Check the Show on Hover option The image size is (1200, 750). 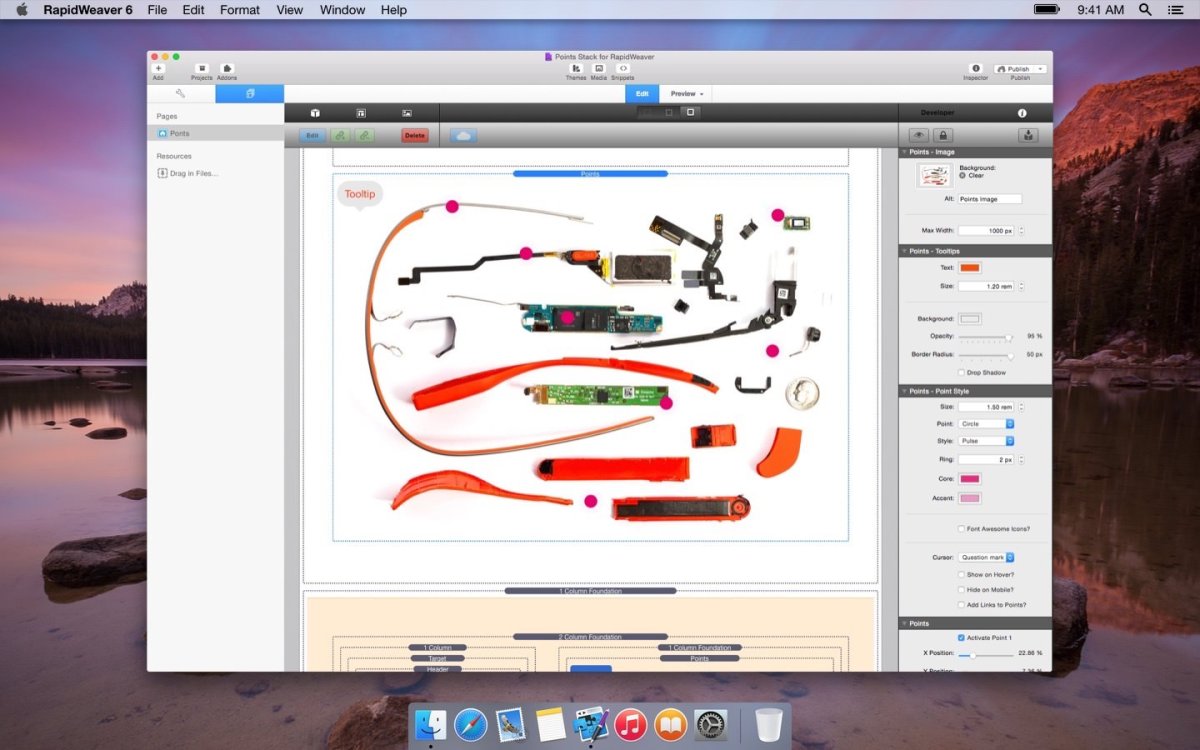click(x=962, y=575)
